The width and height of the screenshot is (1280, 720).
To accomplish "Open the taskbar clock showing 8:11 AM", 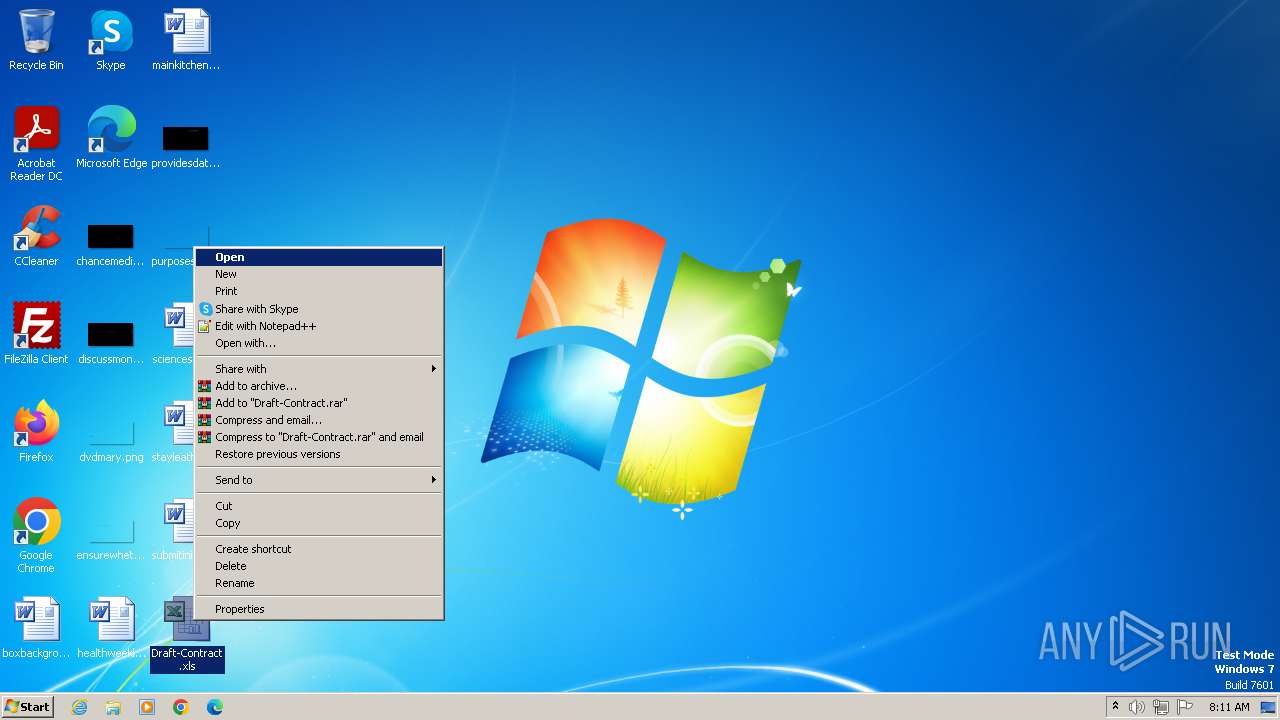I will tap(1229, 707).
